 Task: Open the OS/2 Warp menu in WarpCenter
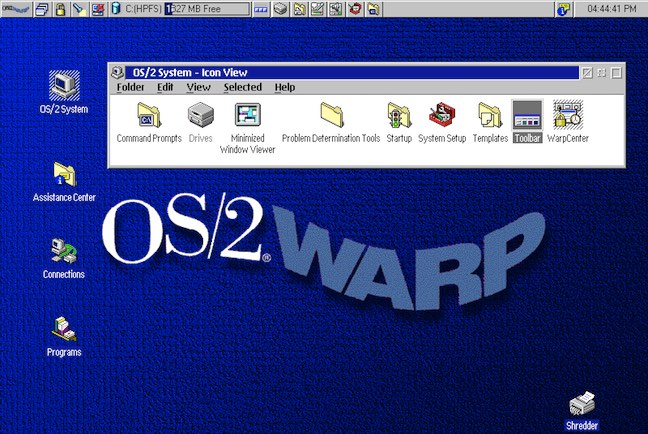click(x=16, y=9)
